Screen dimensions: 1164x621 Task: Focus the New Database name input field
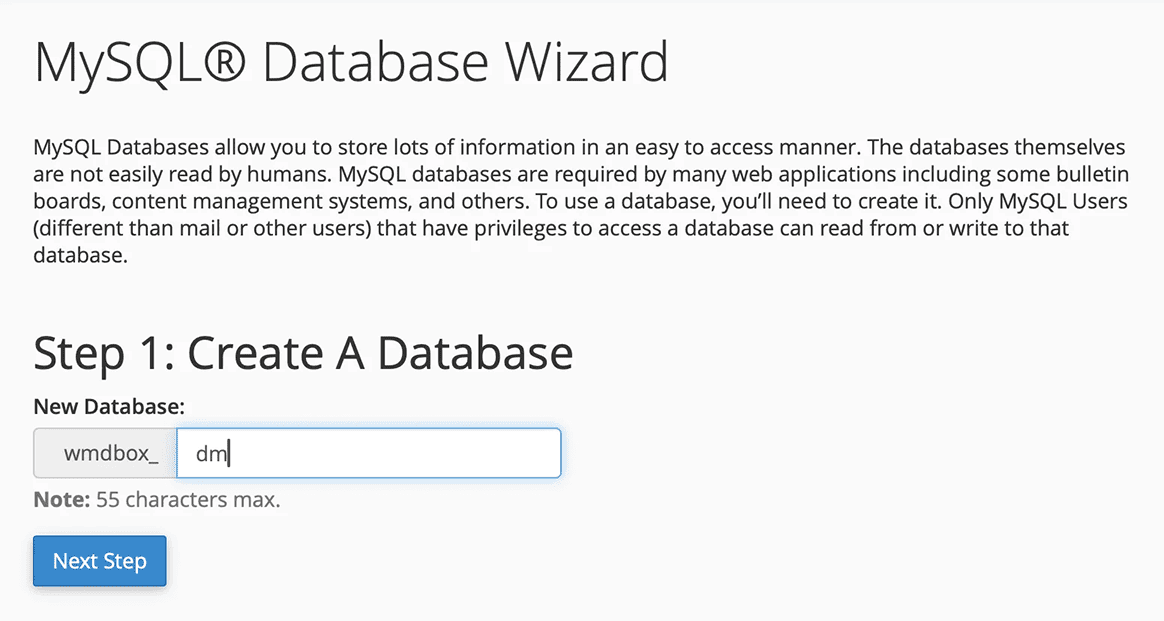click(368, 453)
